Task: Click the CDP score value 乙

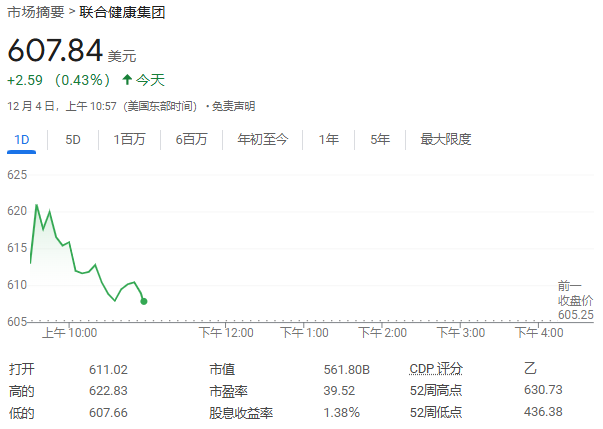Action: coord(530,369)
